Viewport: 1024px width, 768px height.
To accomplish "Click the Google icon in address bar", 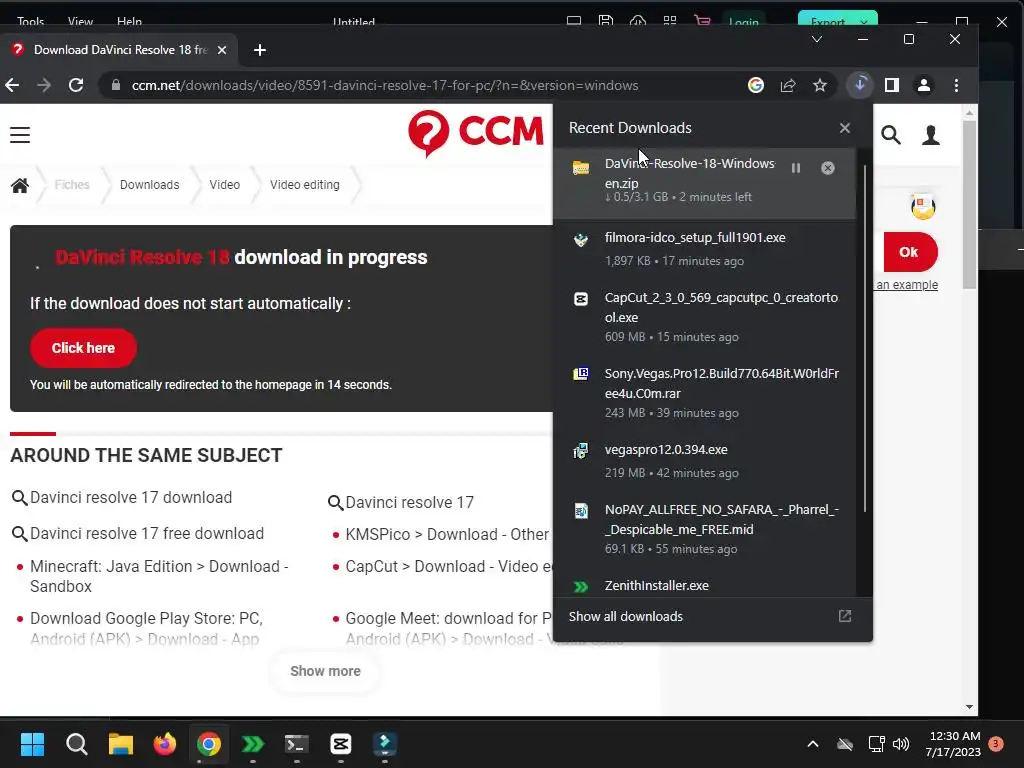I will click(x=756, y=85).
